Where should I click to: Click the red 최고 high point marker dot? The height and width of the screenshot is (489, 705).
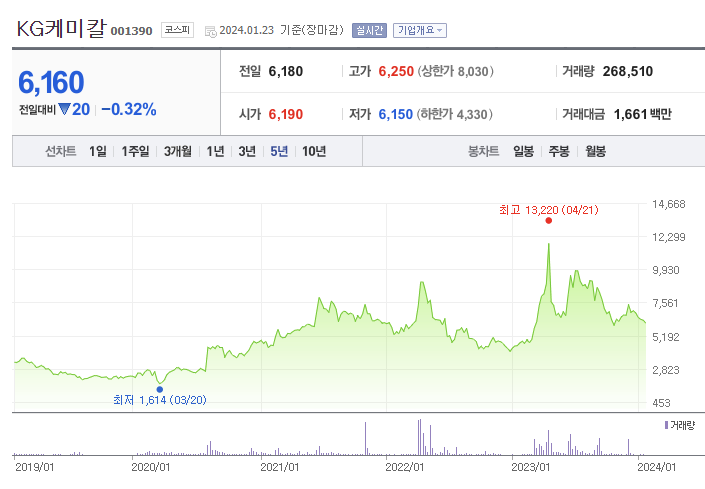click(549, 221)
